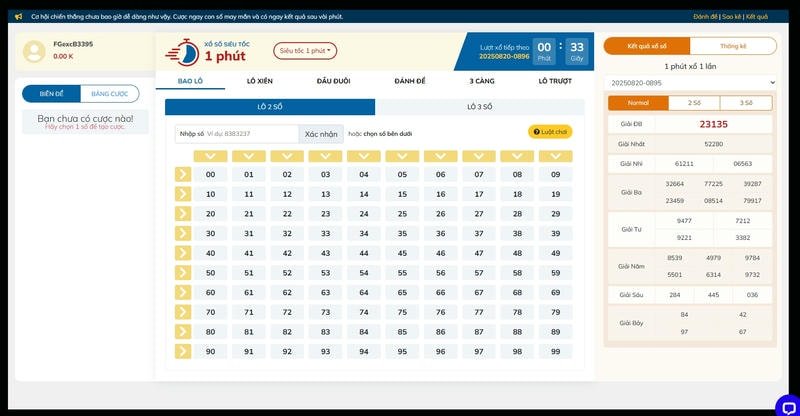Open the Lô Xiên tab

pos(259,80)
